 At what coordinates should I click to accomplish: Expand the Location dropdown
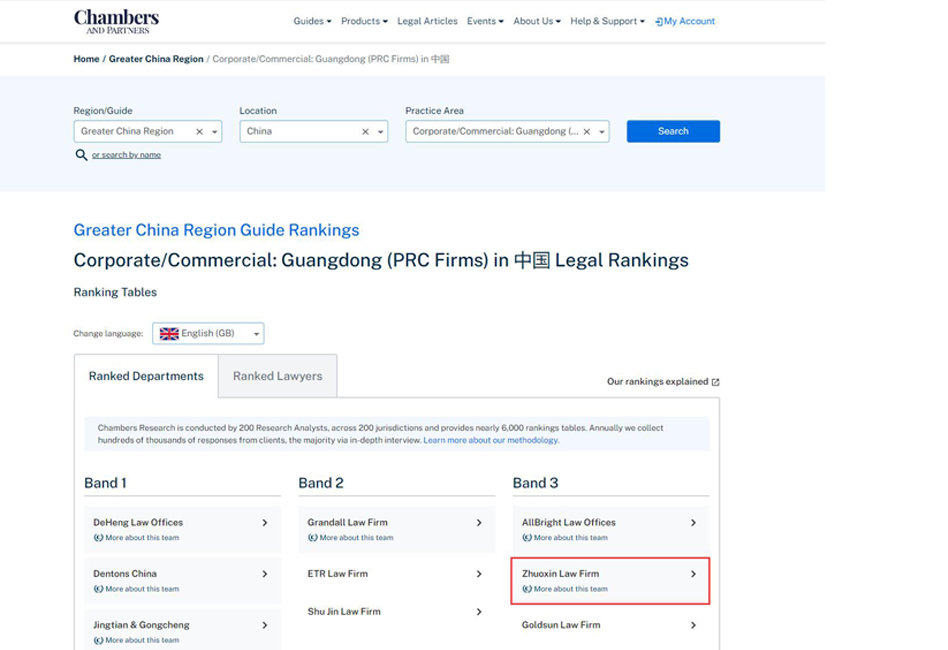click(380, 132)
